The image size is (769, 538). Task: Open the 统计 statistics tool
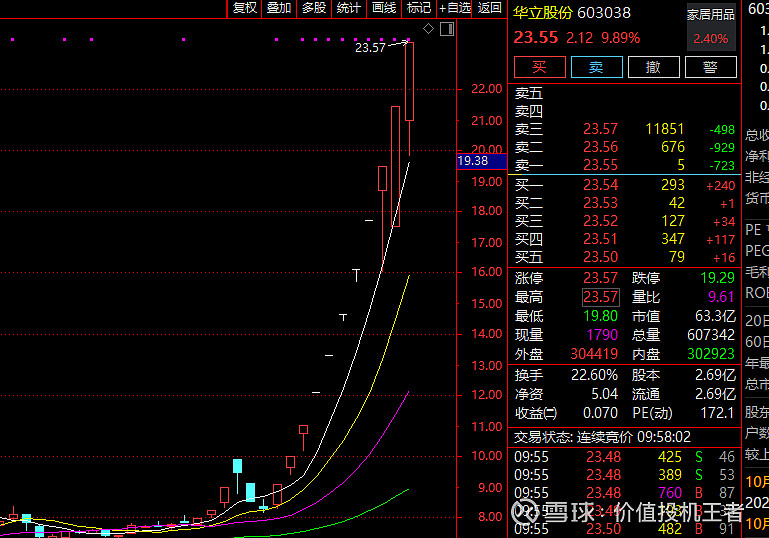pos(349,8)
